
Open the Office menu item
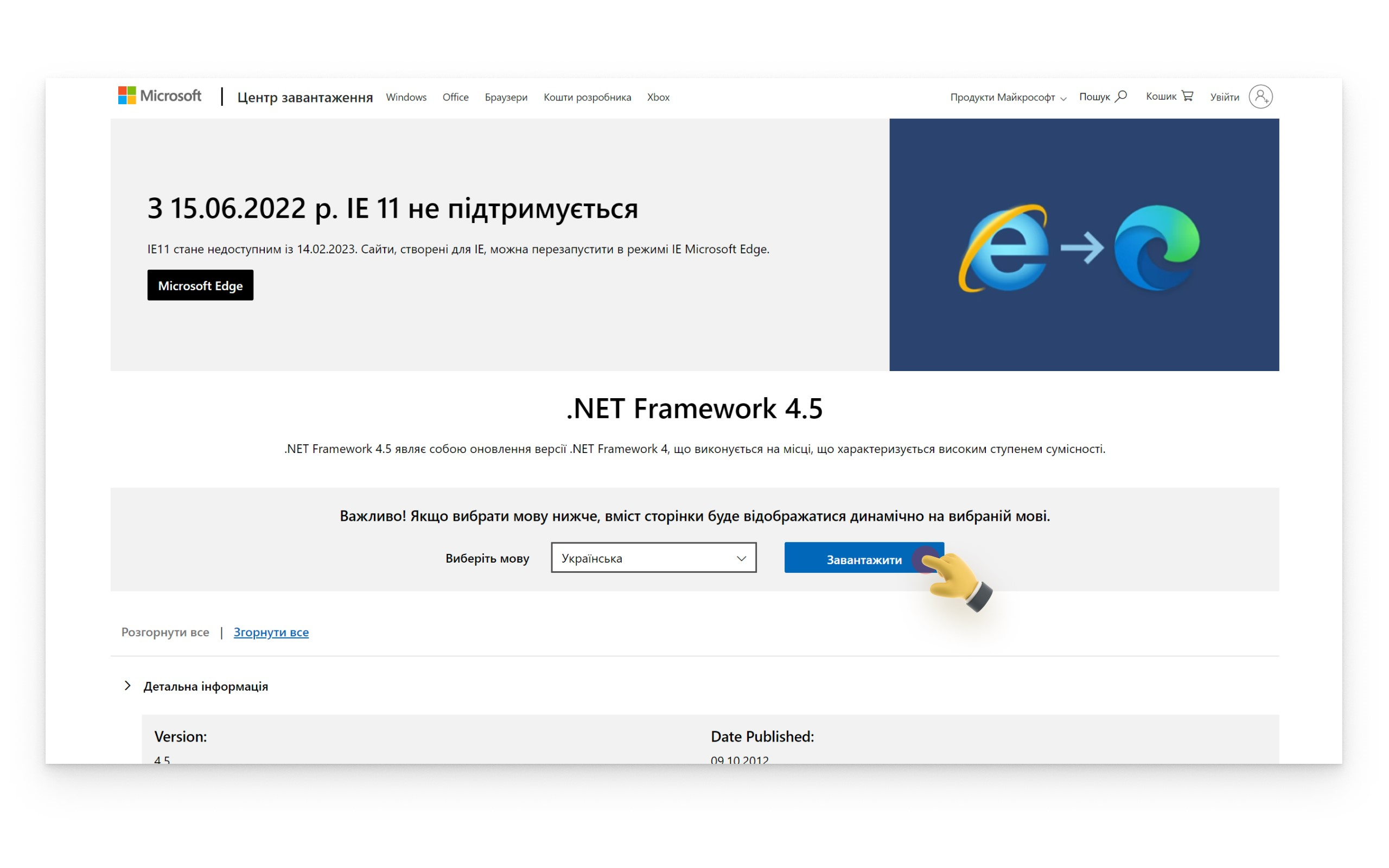[x=456, y=97]
